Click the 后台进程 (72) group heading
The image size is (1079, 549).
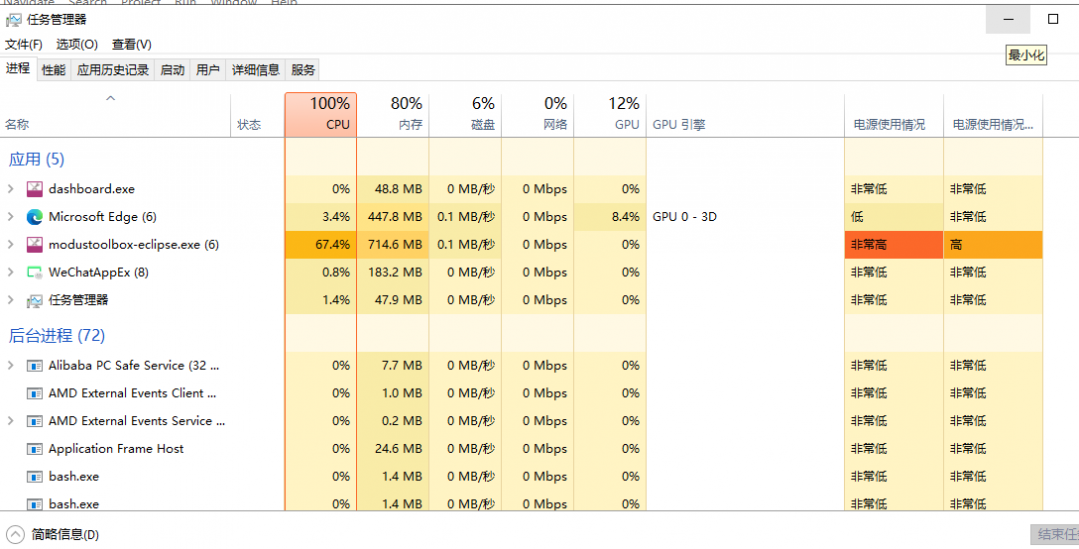click(x=56, y=336)
